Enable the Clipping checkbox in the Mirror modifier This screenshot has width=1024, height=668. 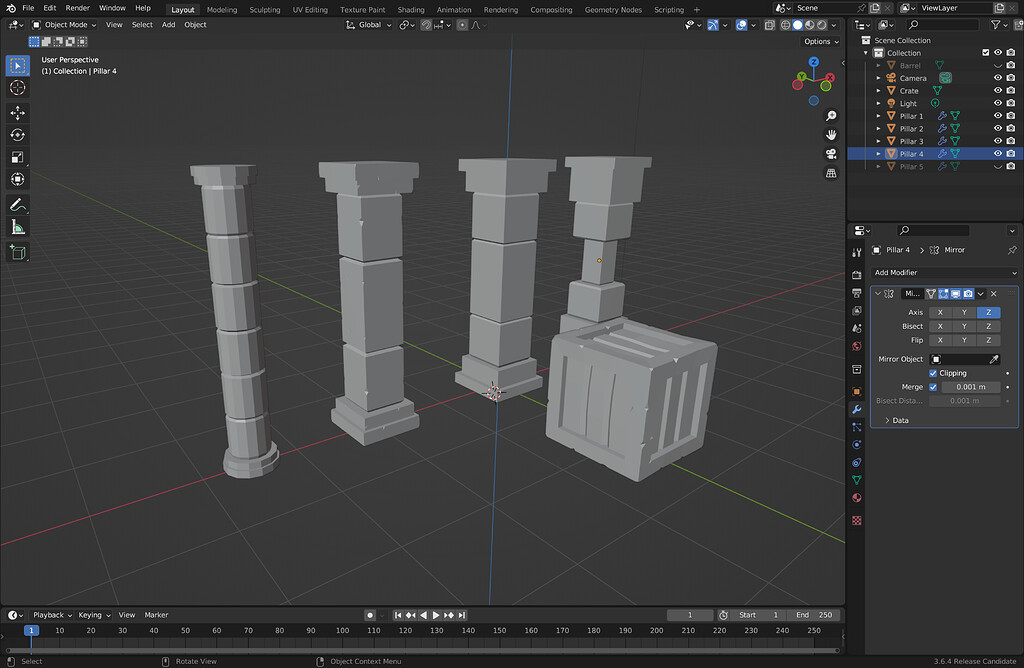(x=932, y=372)
